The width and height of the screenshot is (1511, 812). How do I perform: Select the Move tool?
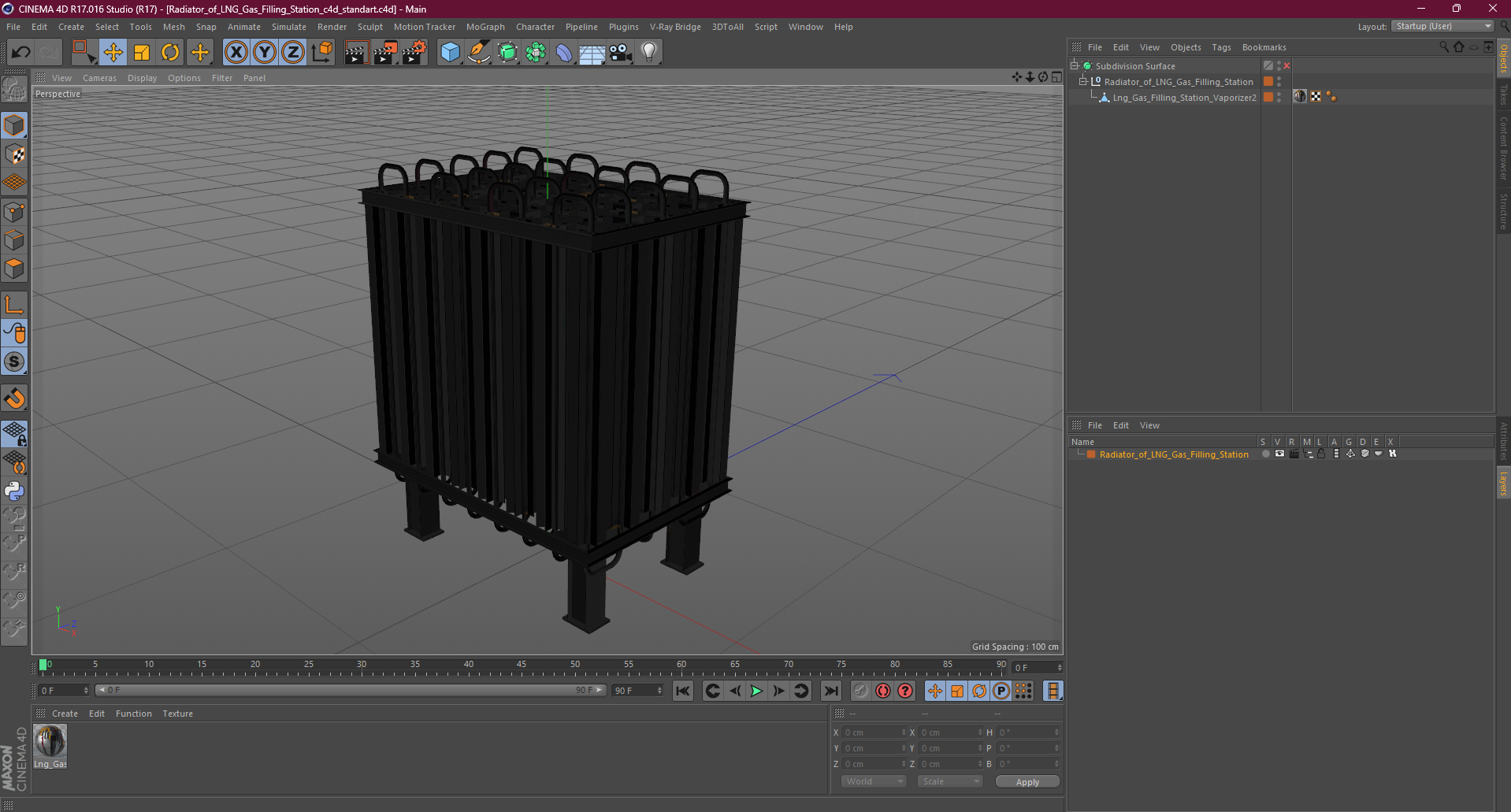113,53
